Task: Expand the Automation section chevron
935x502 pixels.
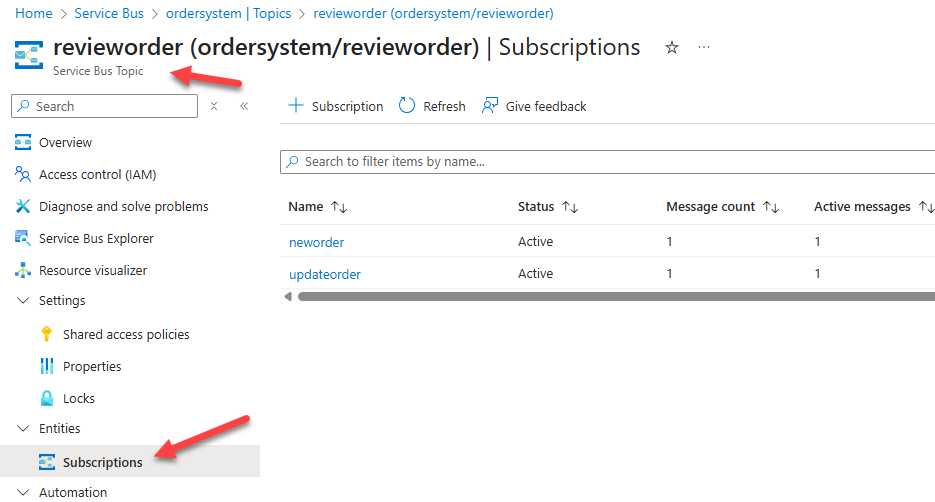Action: [x=23, y=492]
